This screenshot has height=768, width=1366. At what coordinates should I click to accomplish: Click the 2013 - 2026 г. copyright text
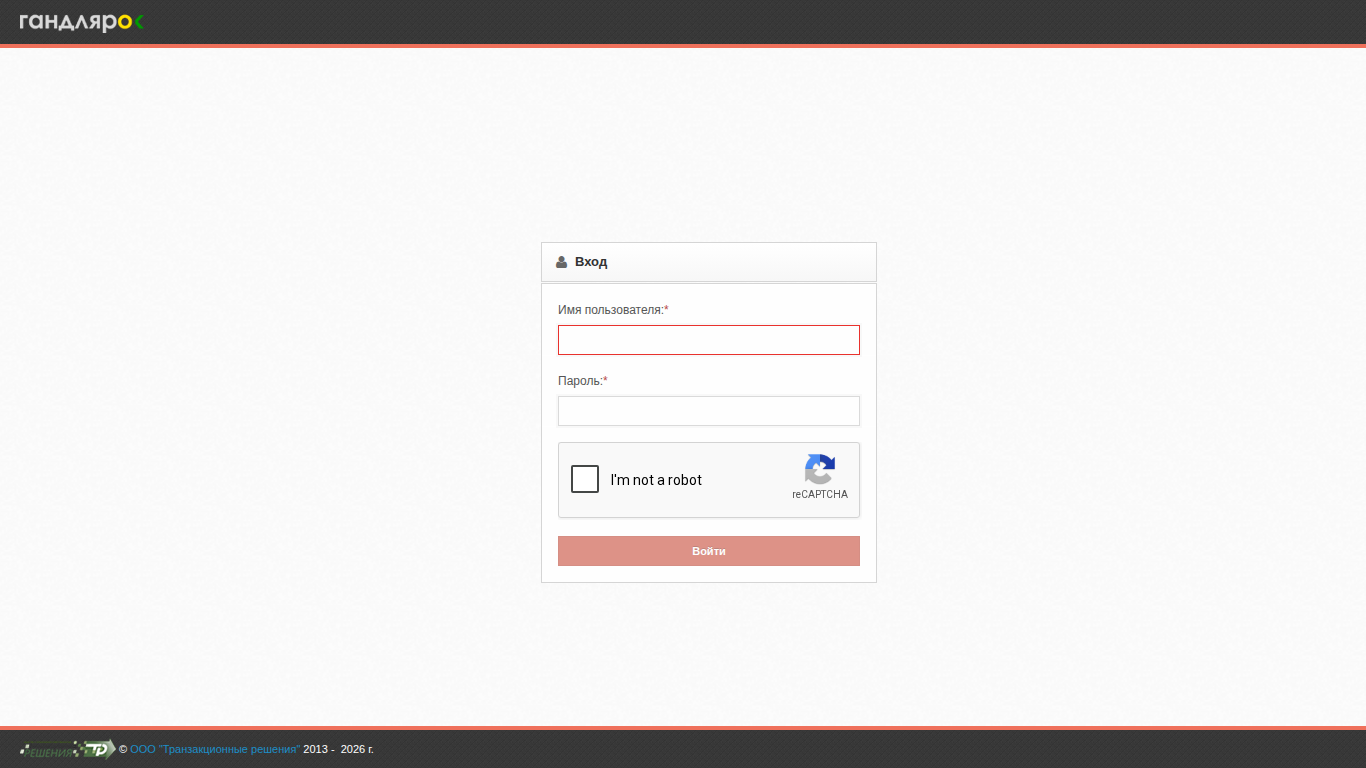338,749
